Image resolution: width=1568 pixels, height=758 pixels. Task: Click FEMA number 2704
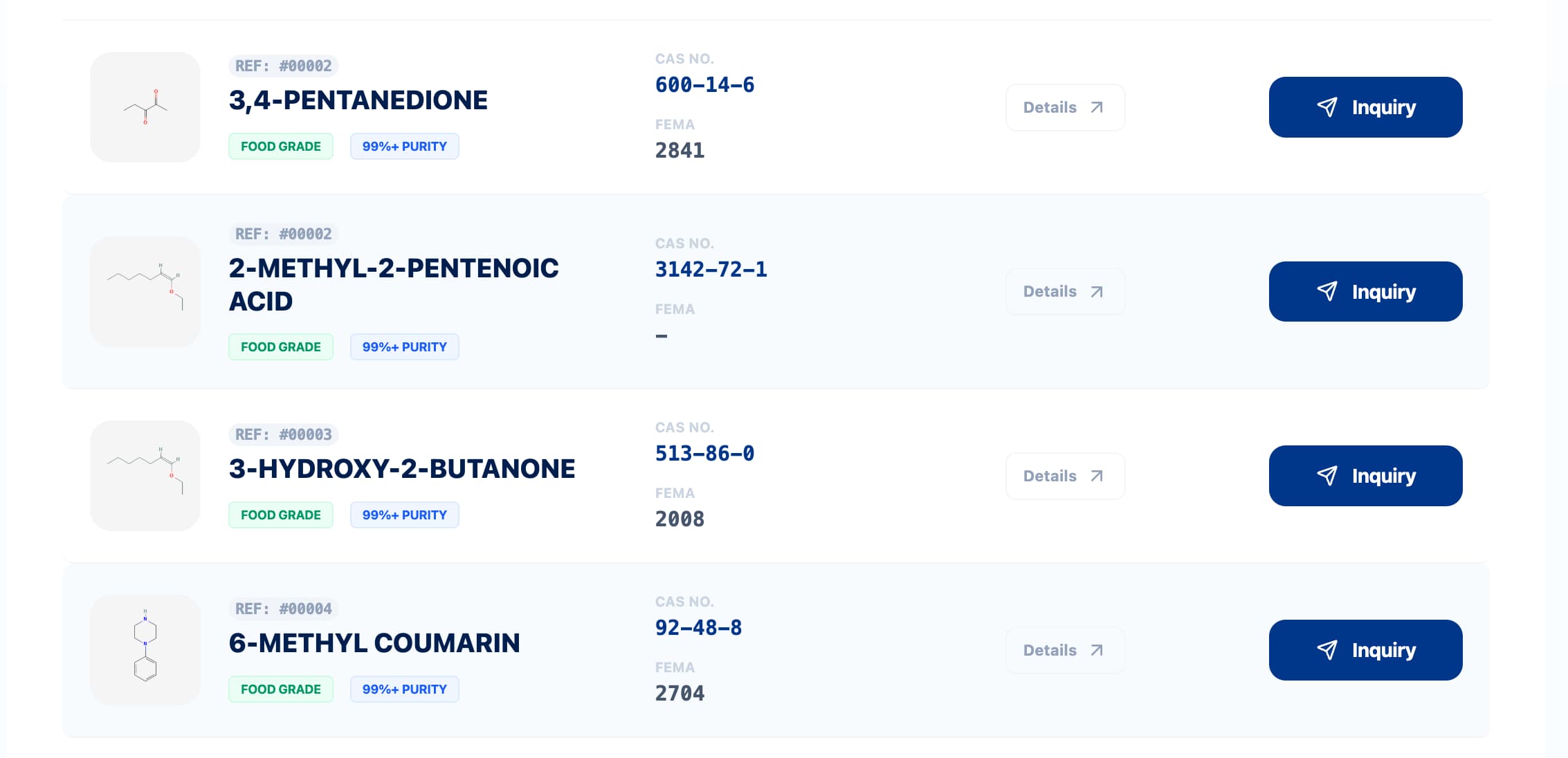pyautogui.click(x=680, y=693)
